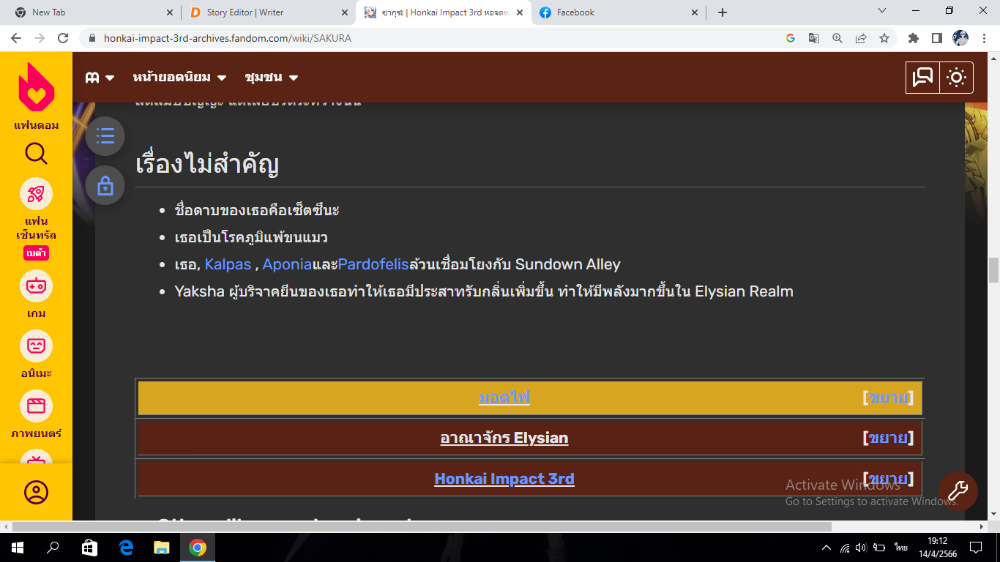Open the Fandom sidebar search icon

tap(36, 154)
